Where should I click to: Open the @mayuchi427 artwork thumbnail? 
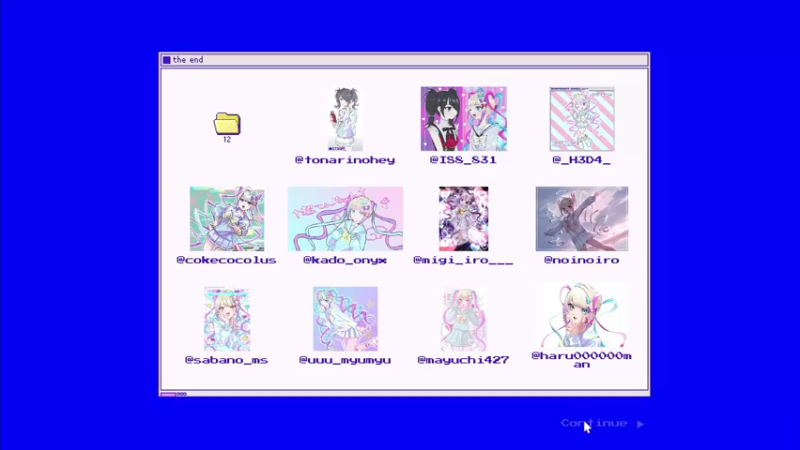(x=464, y=319)
